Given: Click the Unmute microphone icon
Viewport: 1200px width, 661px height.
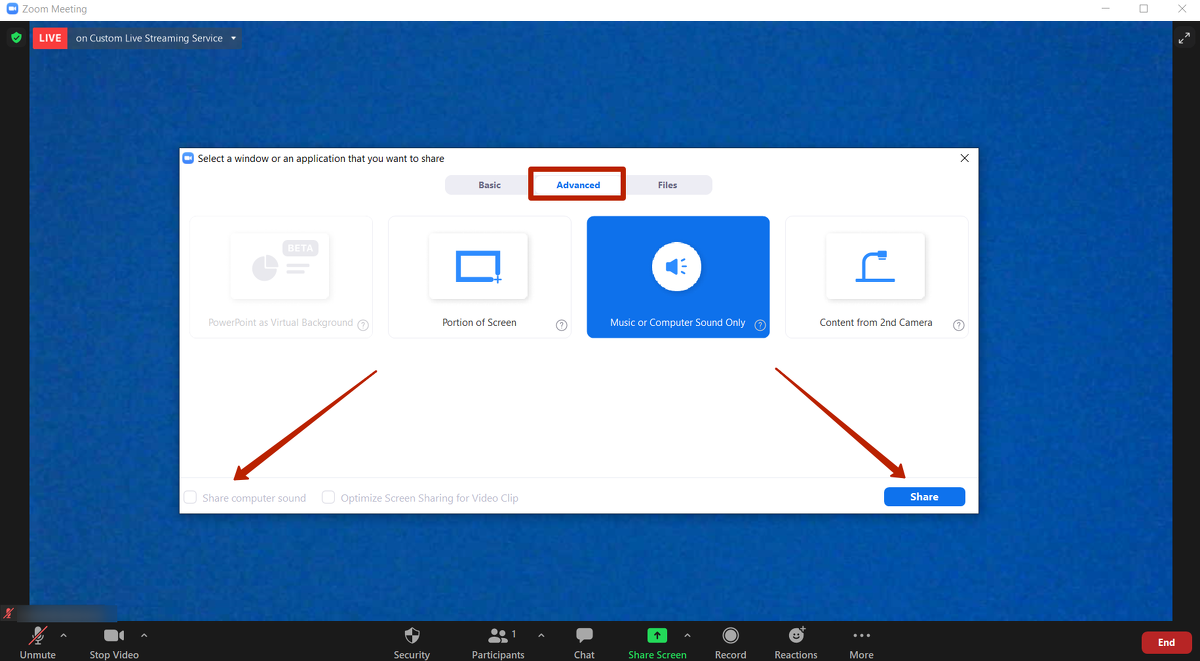Looking at the screenshot, I should (x=38, y=636).
